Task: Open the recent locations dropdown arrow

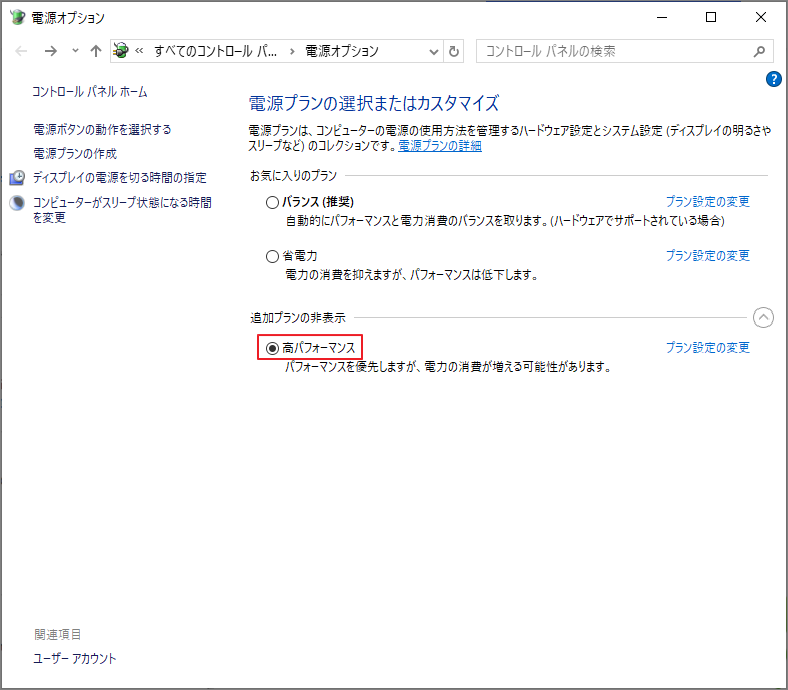Action: pos(75,51)
